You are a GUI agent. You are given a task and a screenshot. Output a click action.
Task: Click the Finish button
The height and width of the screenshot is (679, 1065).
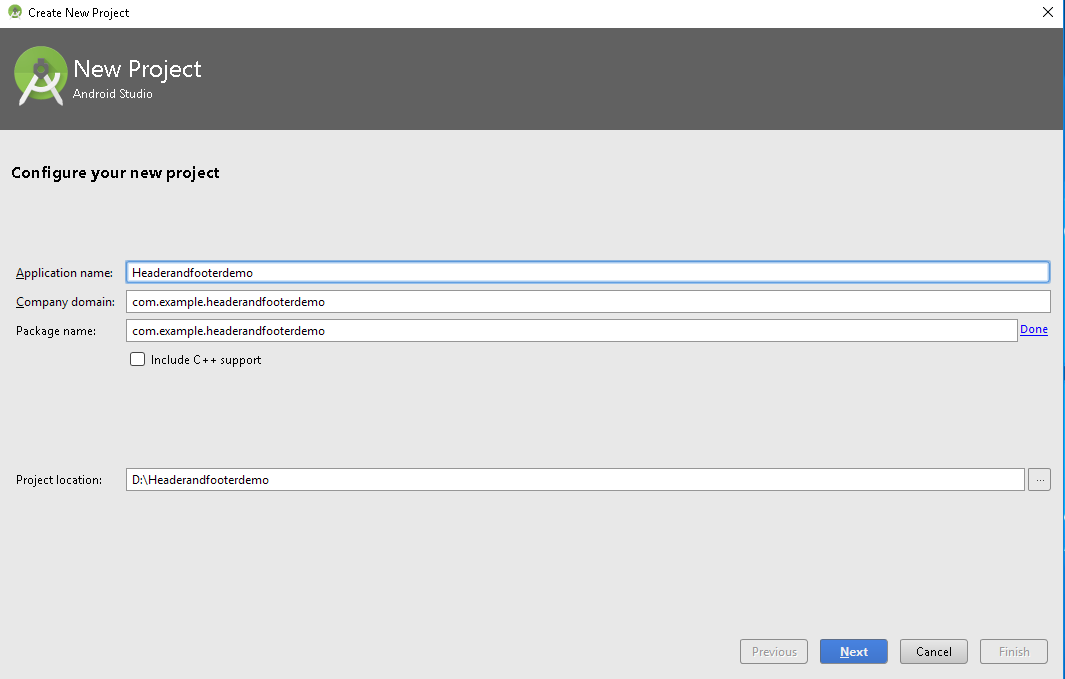pyautogui.click(x=1014, y=652)
